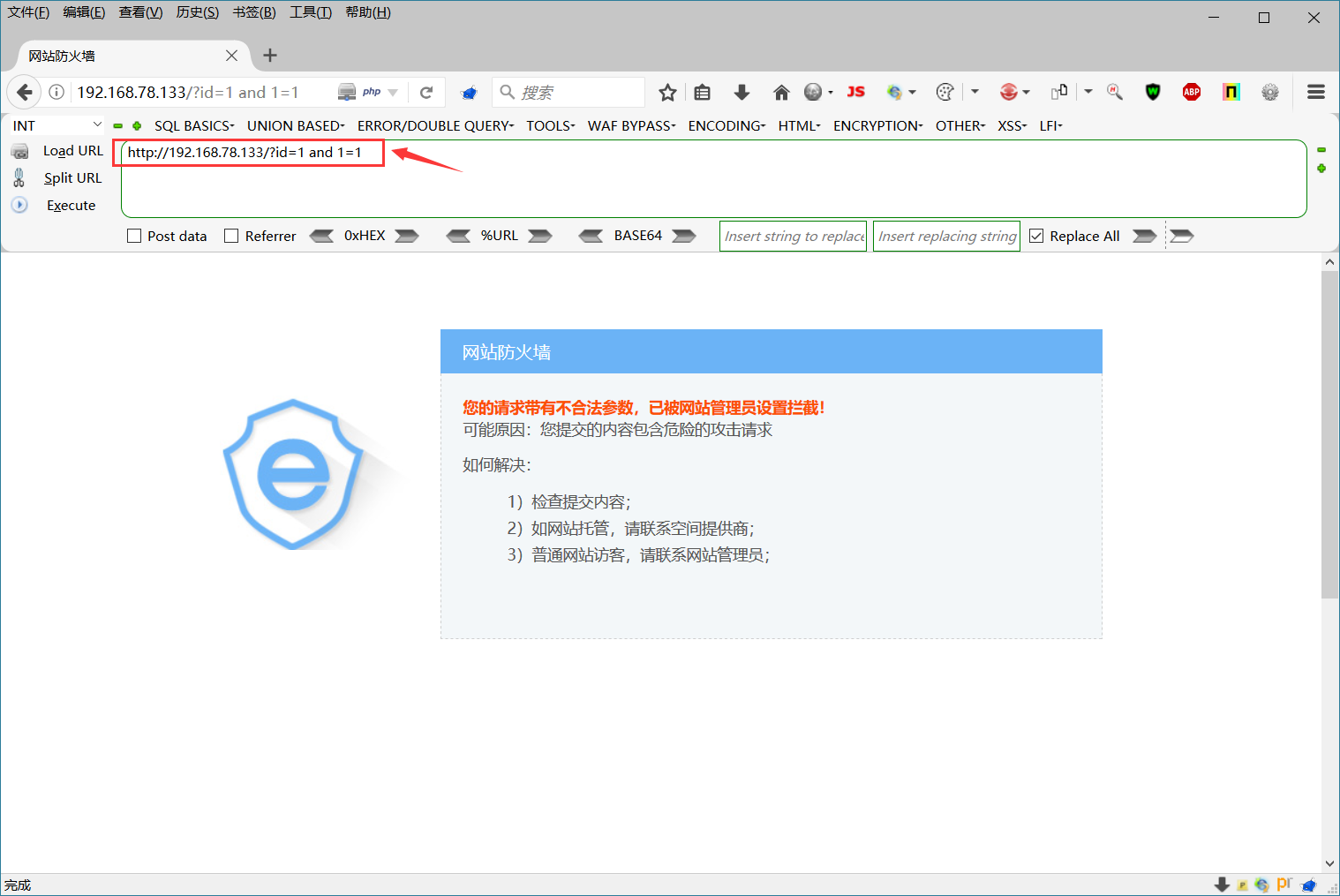Viewport: 1340px width, 896px height.
Task: Open the site info icon in address bar
Action: click(x=56, y=92)
